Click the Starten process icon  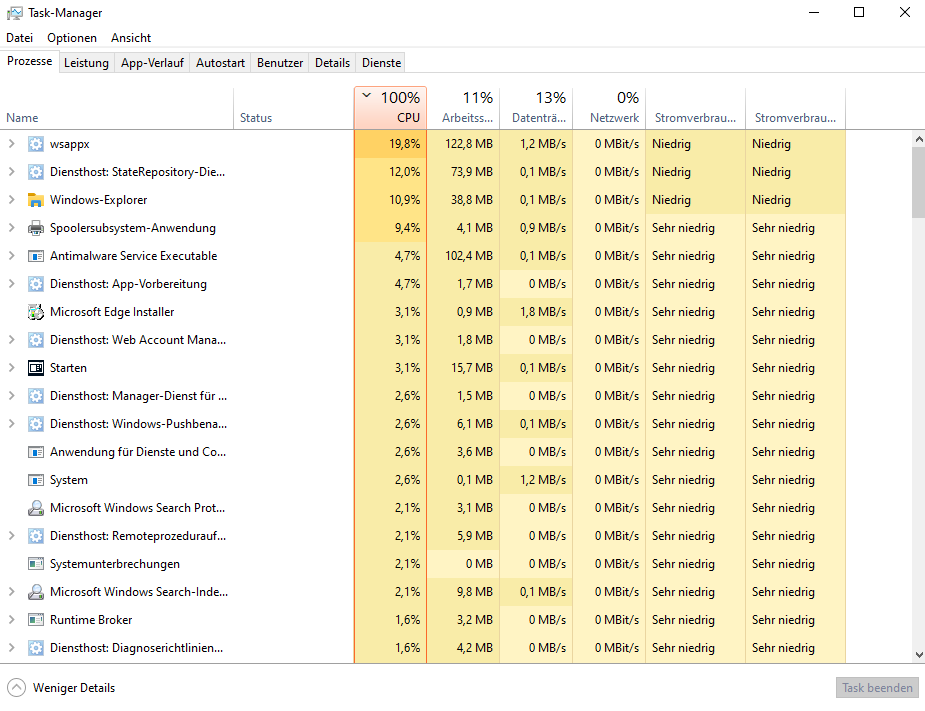click(36, 368)
